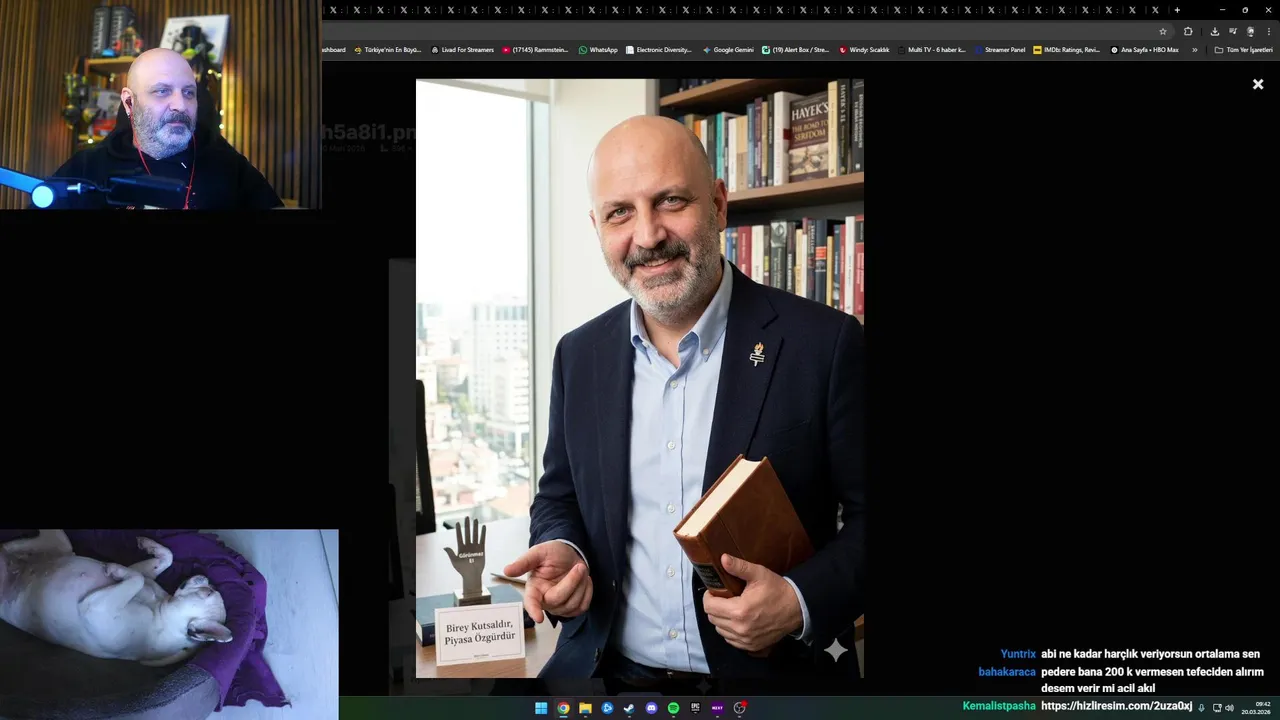Open the red-dotted icon at the taskbar's right end
Image resolution: width=1280 pixels, height=720 pixels.
pos(740,708)
